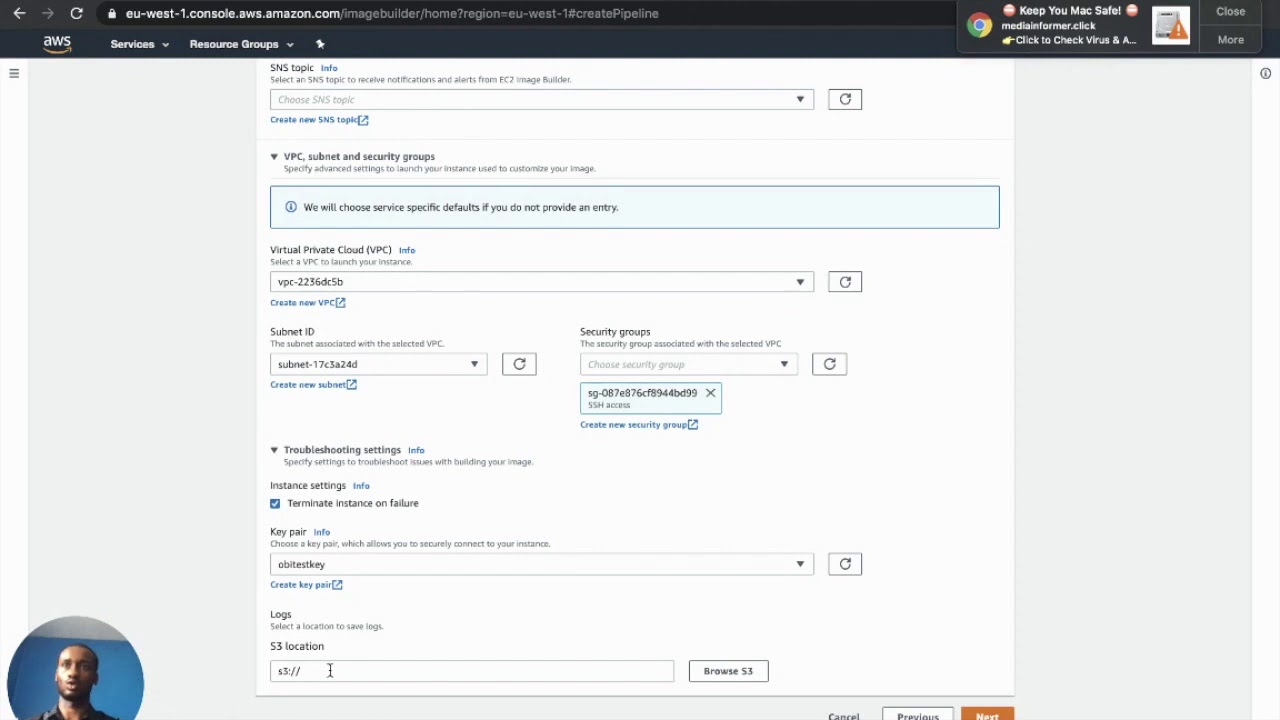The width and height of the screenshot is (1280, 720).
Task: Click the Chrome notification icon
Action: (x=980, y=26)
